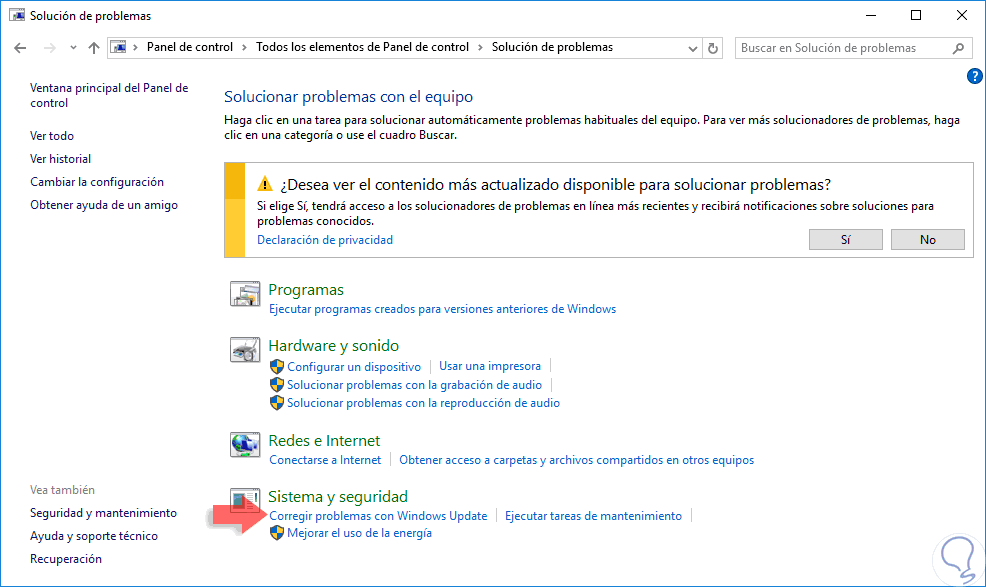This screenshot has width=986, height=587.
Task: Maximize the Solución de problemas window
Action: click(916, 16)
